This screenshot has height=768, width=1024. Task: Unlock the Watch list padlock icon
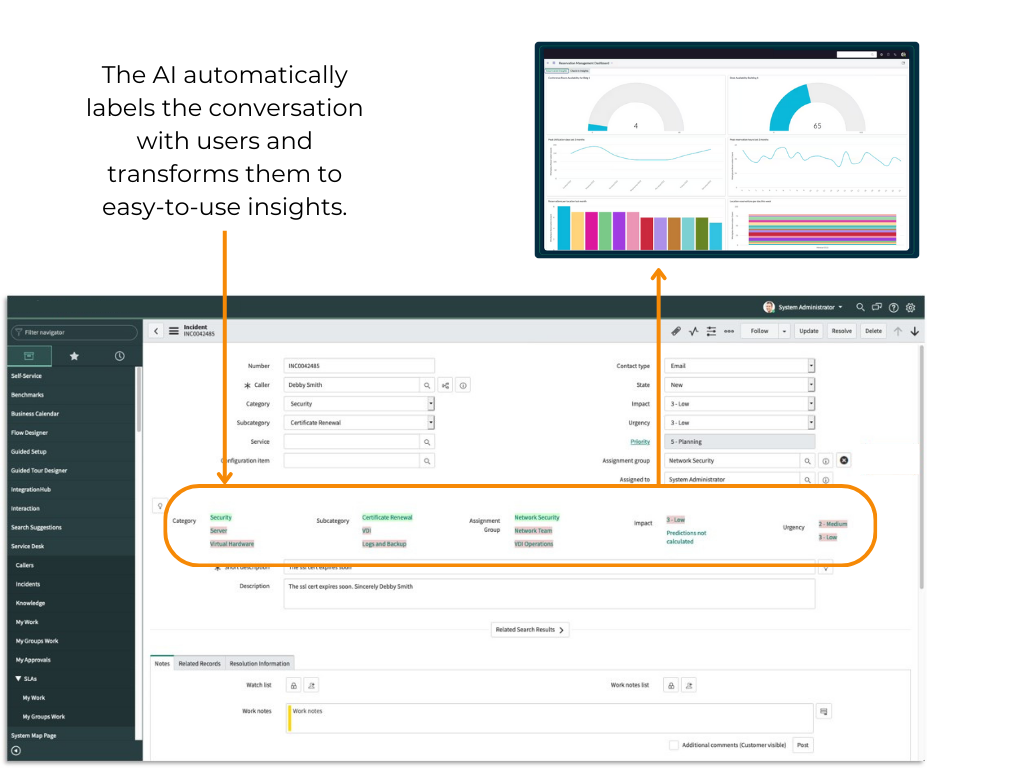[x=294, y=686]
